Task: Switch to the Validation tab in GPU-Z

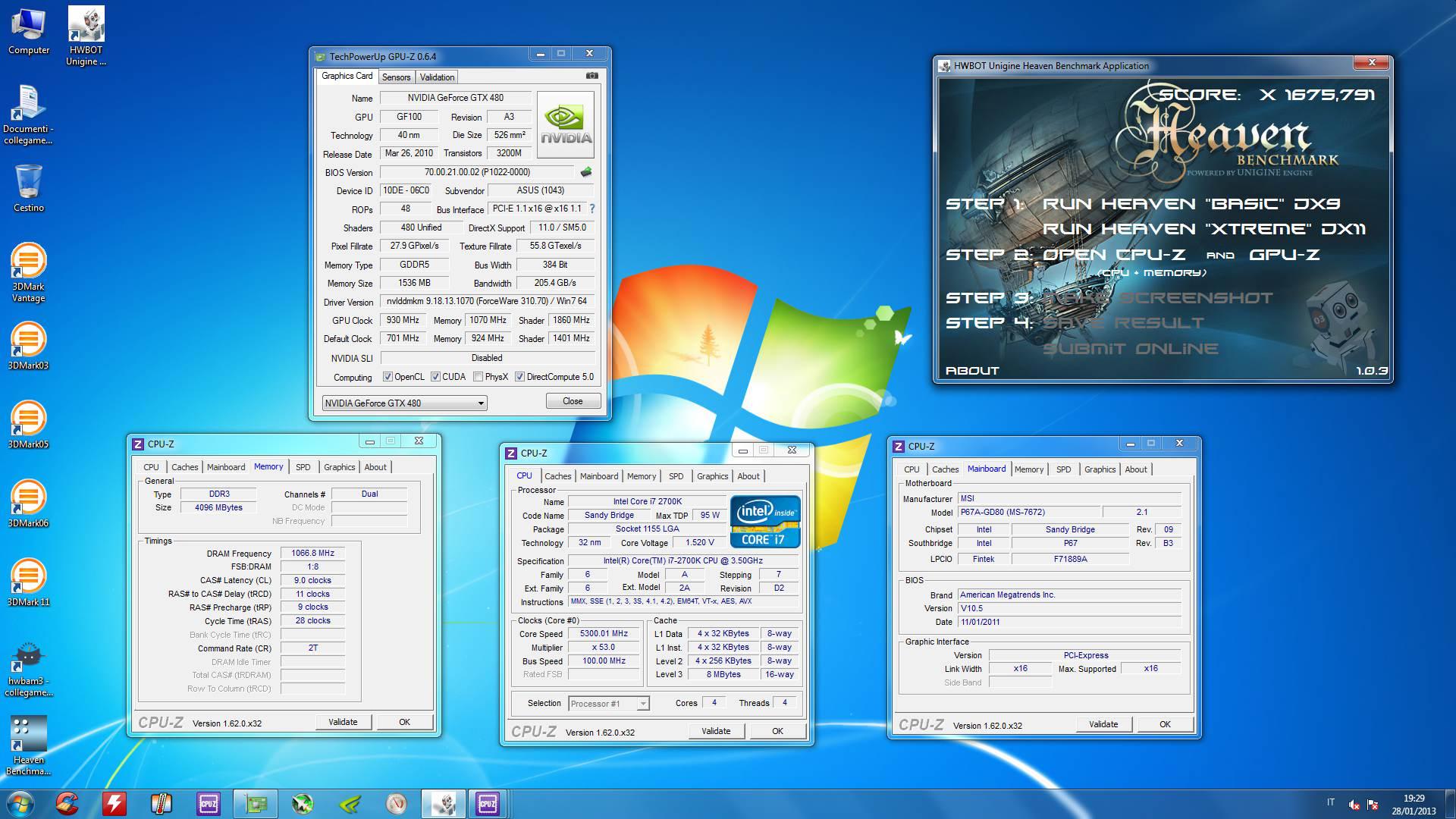Action: pos(437,77)
